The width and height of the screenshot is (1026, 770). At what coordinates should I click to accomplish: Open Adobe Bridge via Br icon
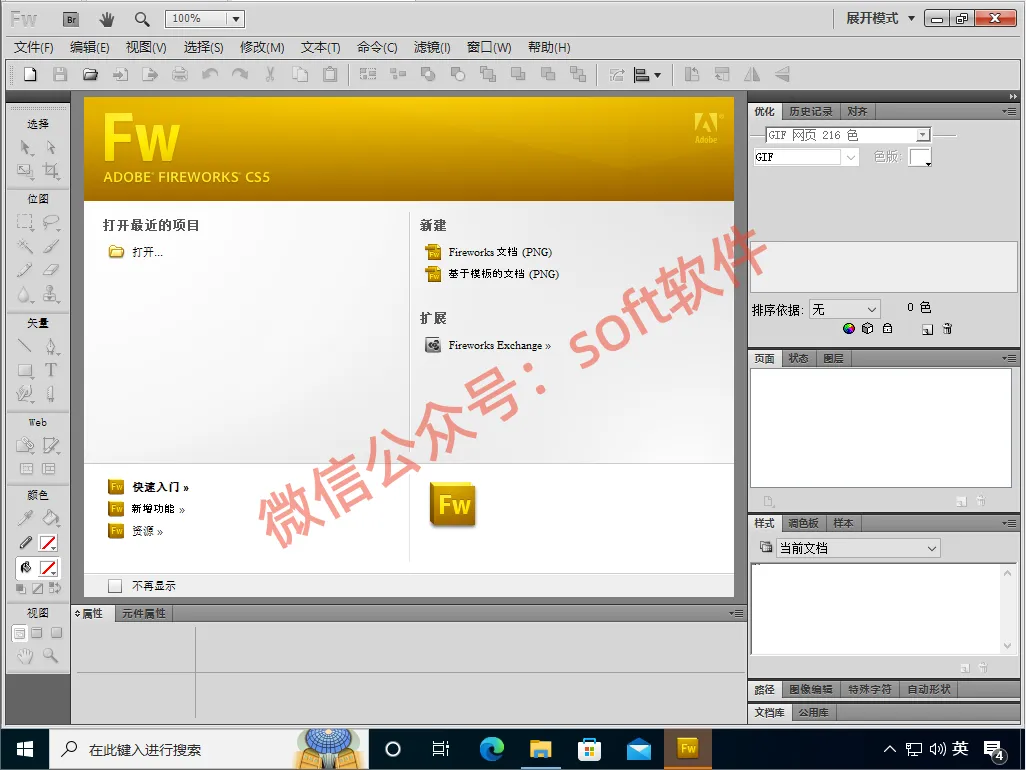[x=71, y=19]
